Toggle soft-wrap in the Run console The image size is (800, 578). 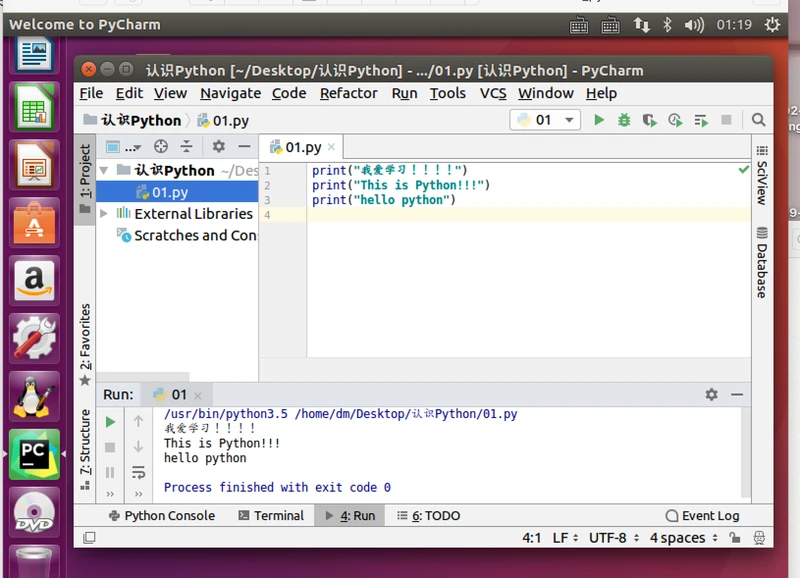(138, 472)
